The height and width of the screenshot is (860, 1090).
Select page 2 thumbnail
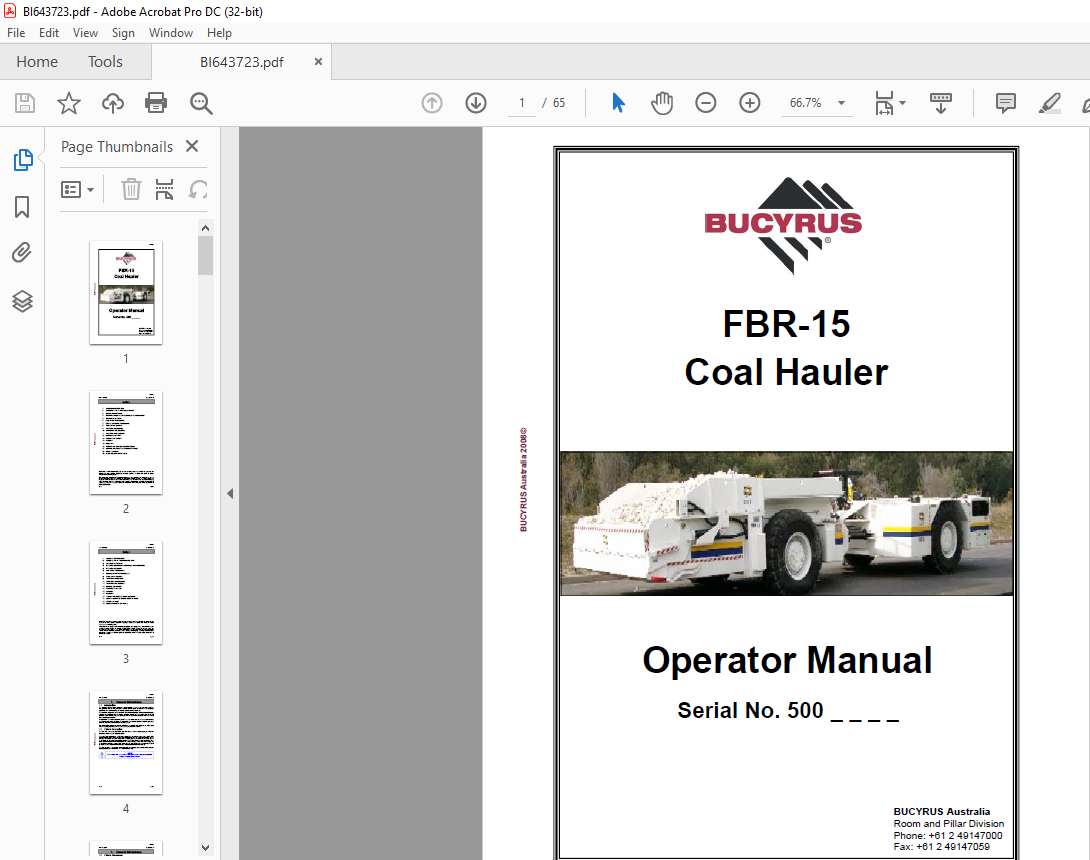pos(126,443)
